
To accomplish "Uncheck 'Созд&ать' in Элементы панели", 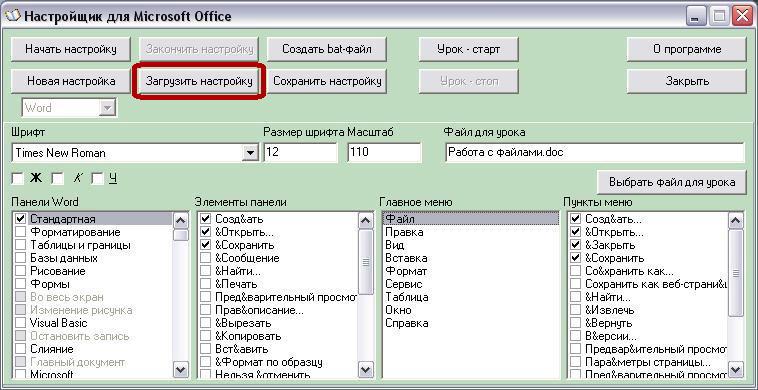I will (x=205, y=219).
